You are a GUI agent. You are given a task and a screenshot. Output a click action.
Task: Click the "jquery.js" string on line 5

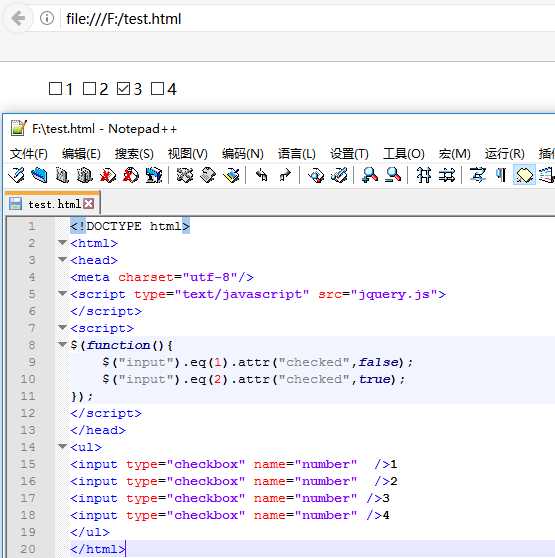click(x=394, y=294)
